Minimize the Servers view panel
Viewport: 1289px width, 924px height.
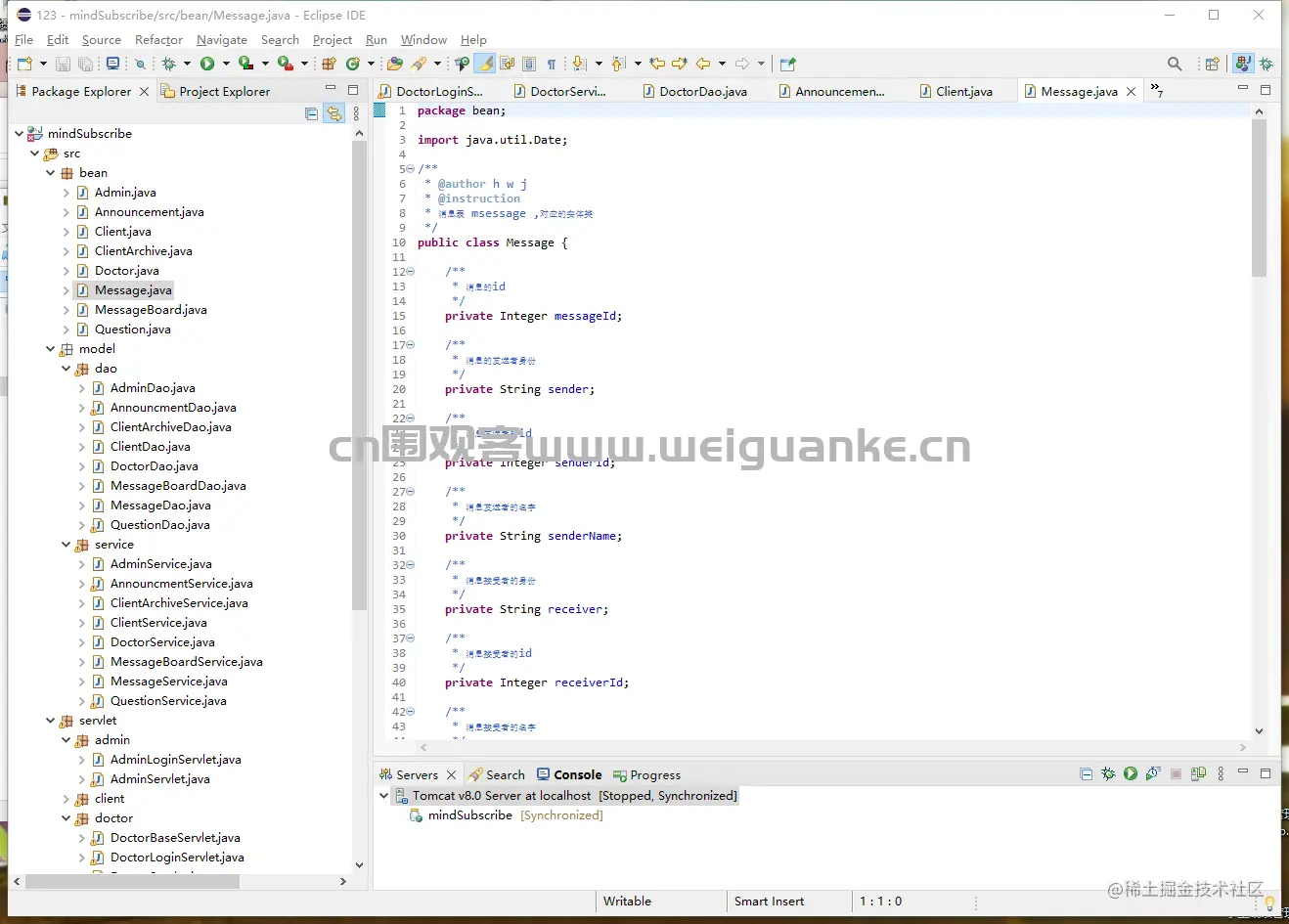[x=1243, y=772]
